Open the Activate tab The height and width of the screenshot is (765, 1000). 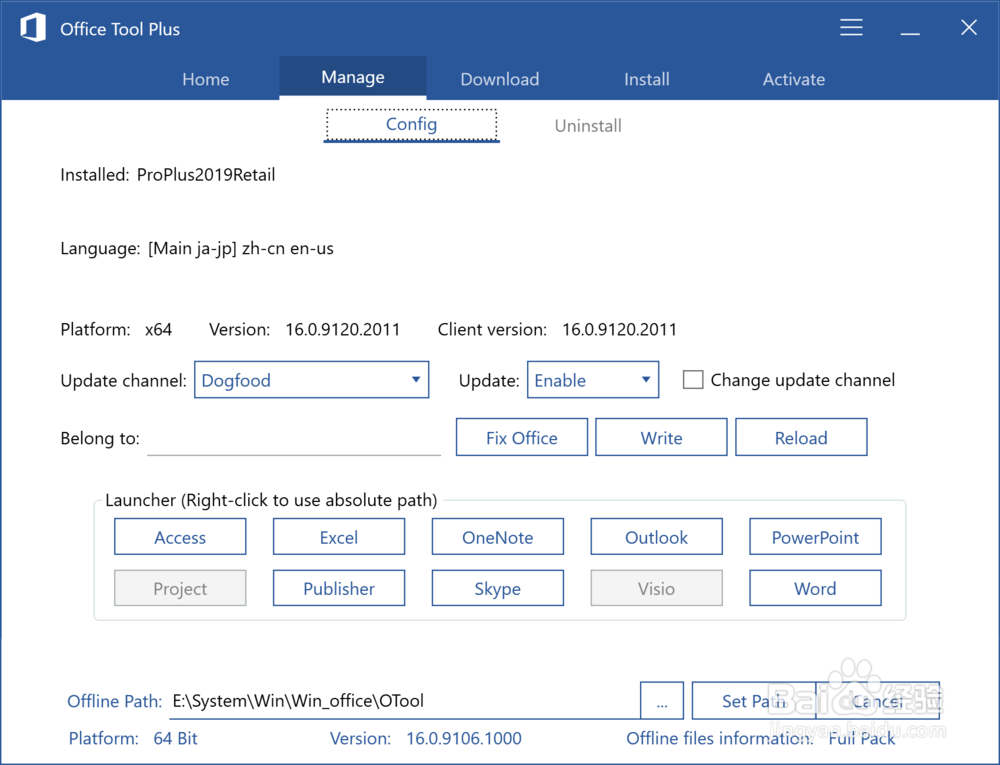[x=793, y=79]
